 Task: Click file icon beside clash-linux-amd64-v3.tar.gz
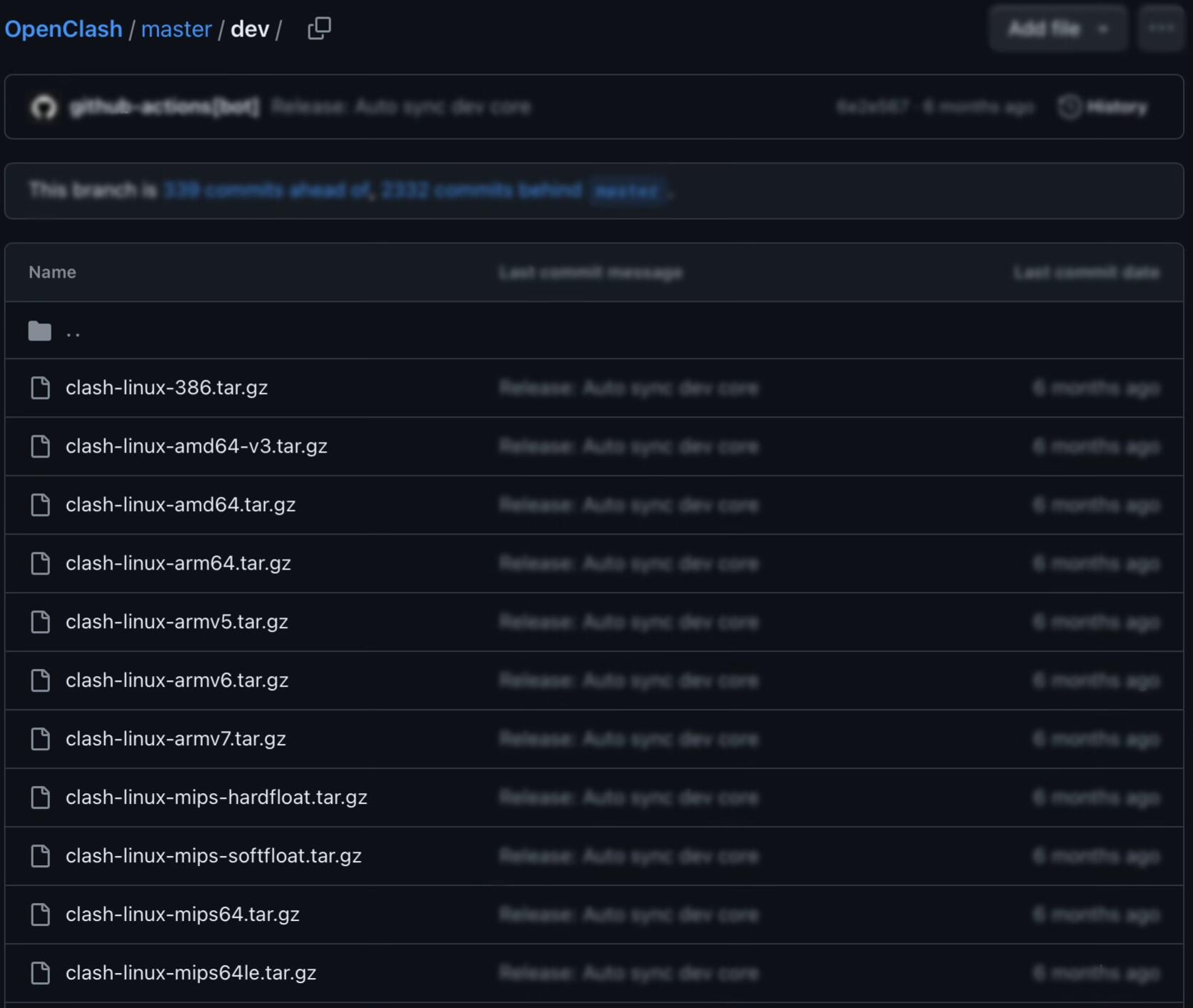pos(41,446)
